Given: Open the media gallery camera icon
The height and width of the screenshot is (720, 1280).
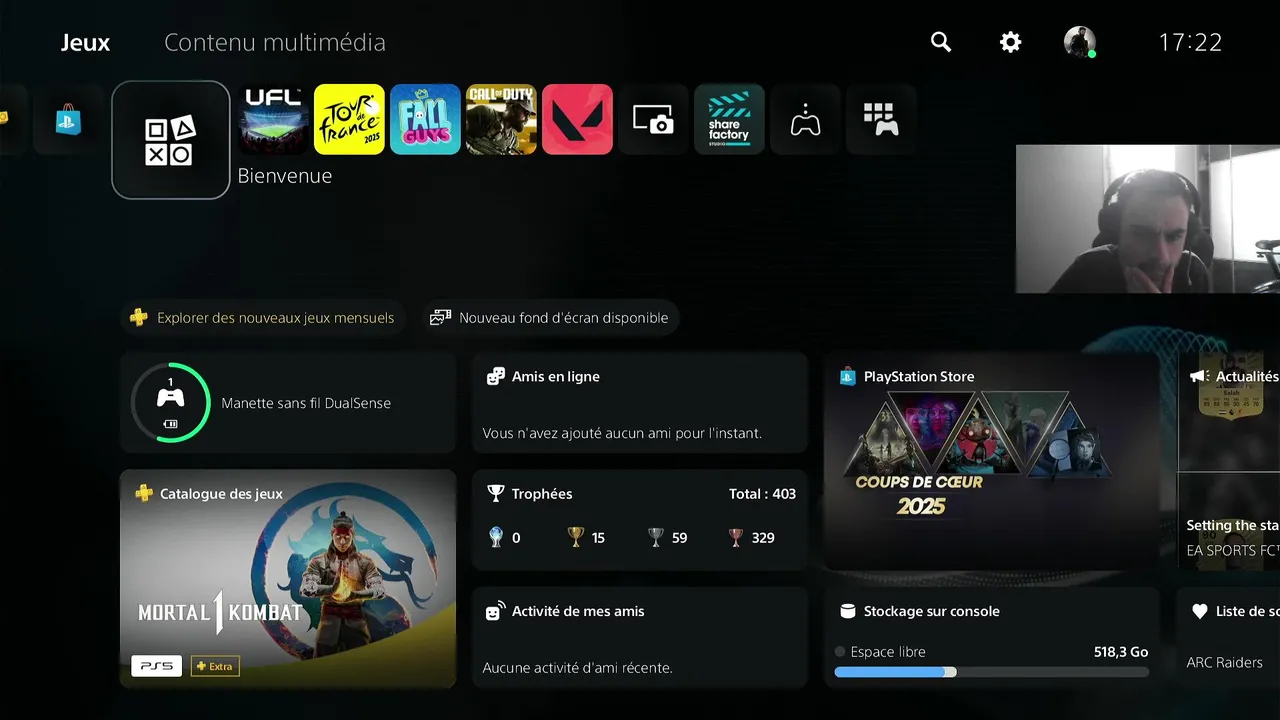Looking at the screenshot, I should coord(653,119).
